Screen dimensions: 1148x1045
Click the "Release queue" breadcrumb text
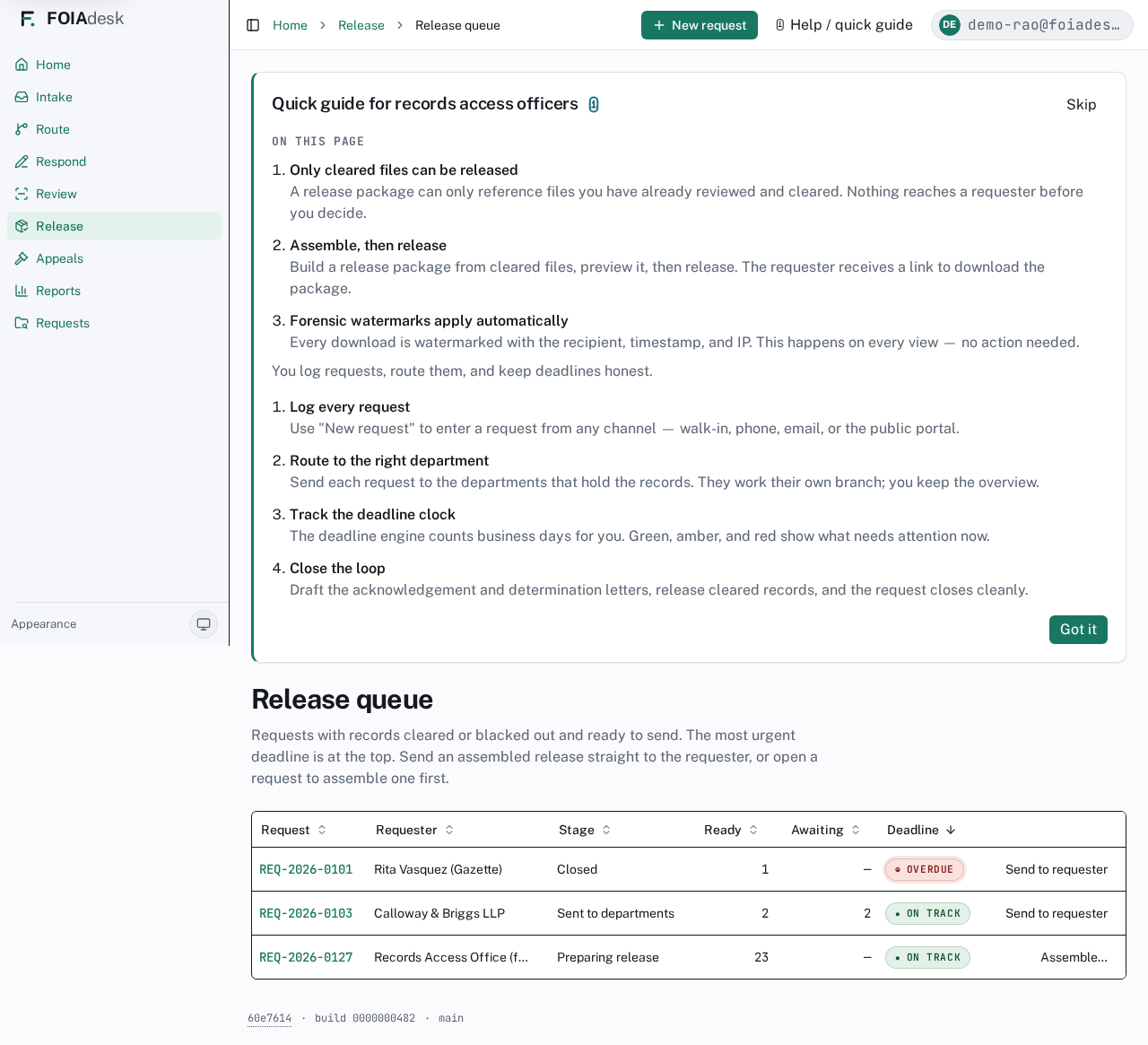click(457, 25)
